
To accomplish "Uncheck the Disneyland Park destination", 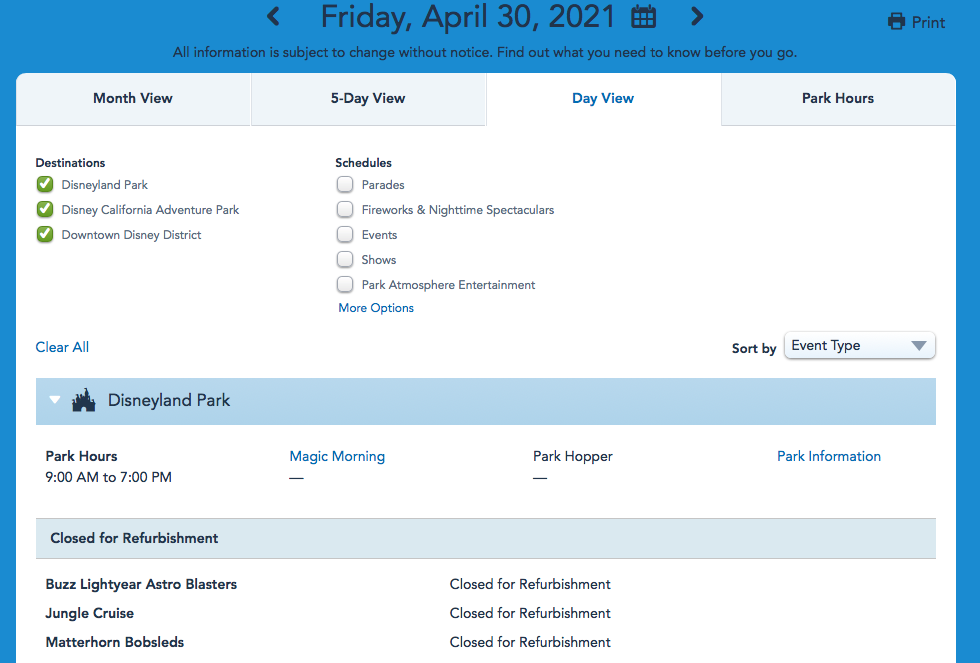I will click(x=45, y=184).
